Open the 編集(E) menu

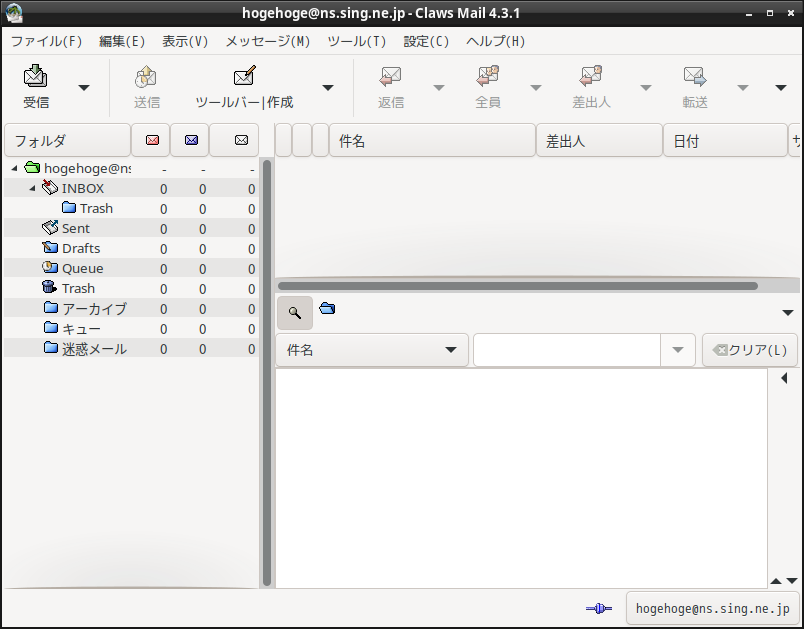(122, 42)
